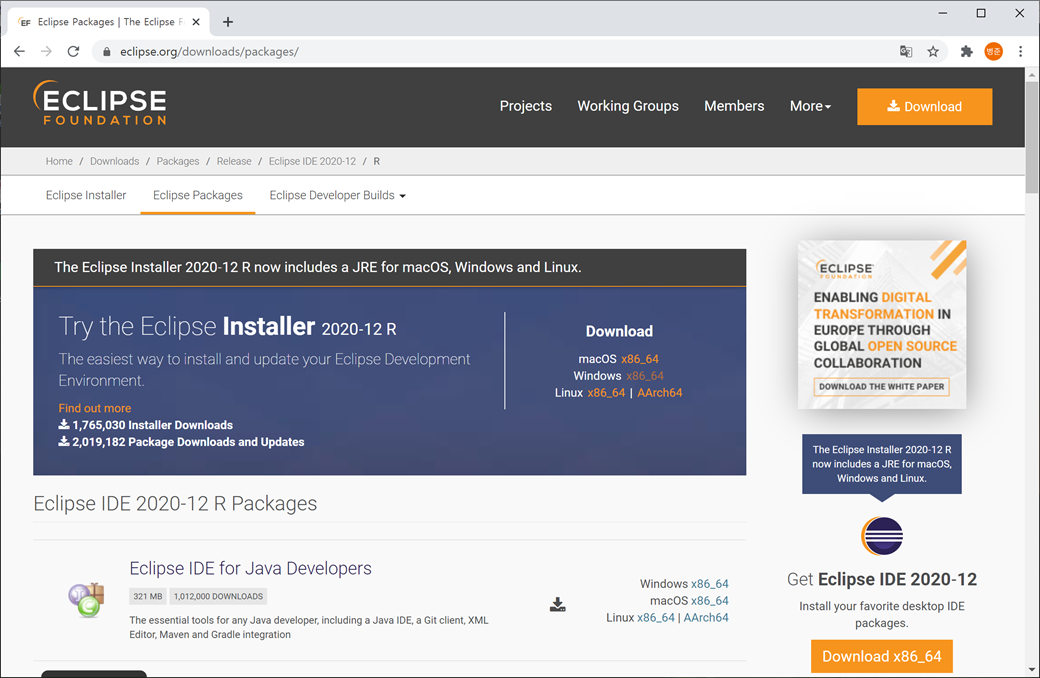
Task: Bookmark page with the star icon
Action: click(x=933, y=51)
